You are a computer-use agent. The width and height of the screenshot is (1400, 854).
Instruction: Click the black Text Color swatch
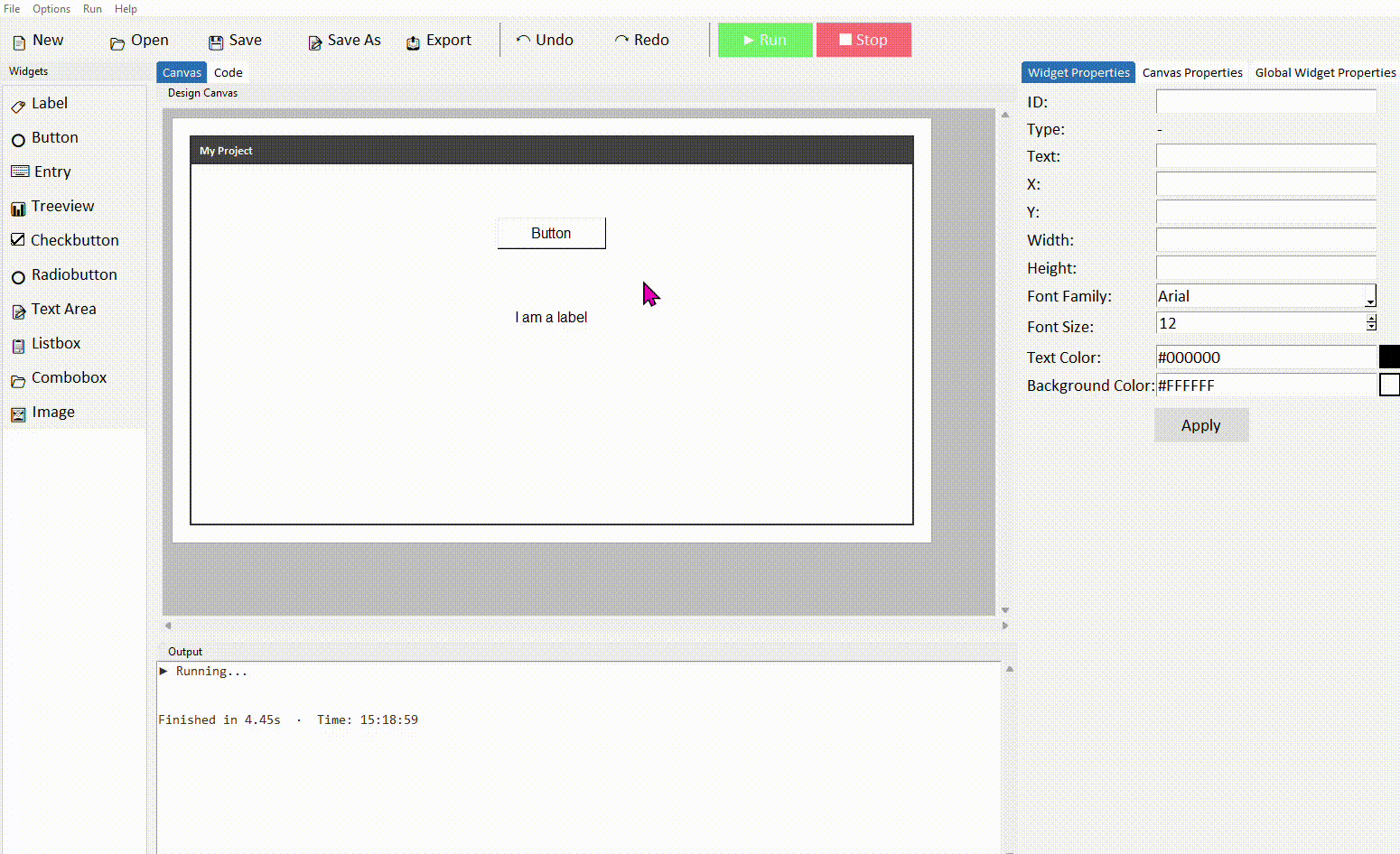[x=1389, y=357]
